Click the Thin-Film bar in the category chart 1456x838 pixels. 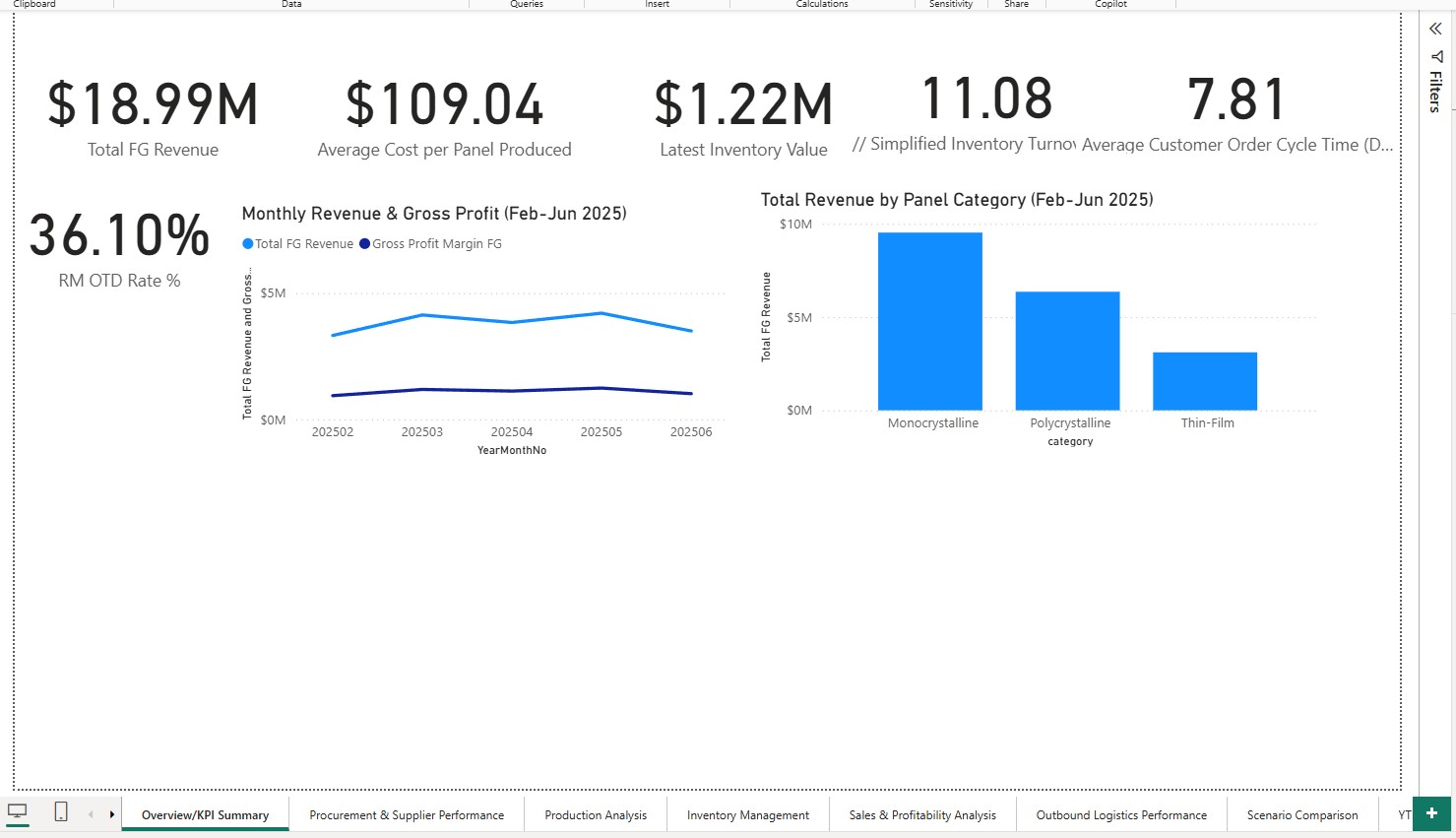tap(1204, 381)
